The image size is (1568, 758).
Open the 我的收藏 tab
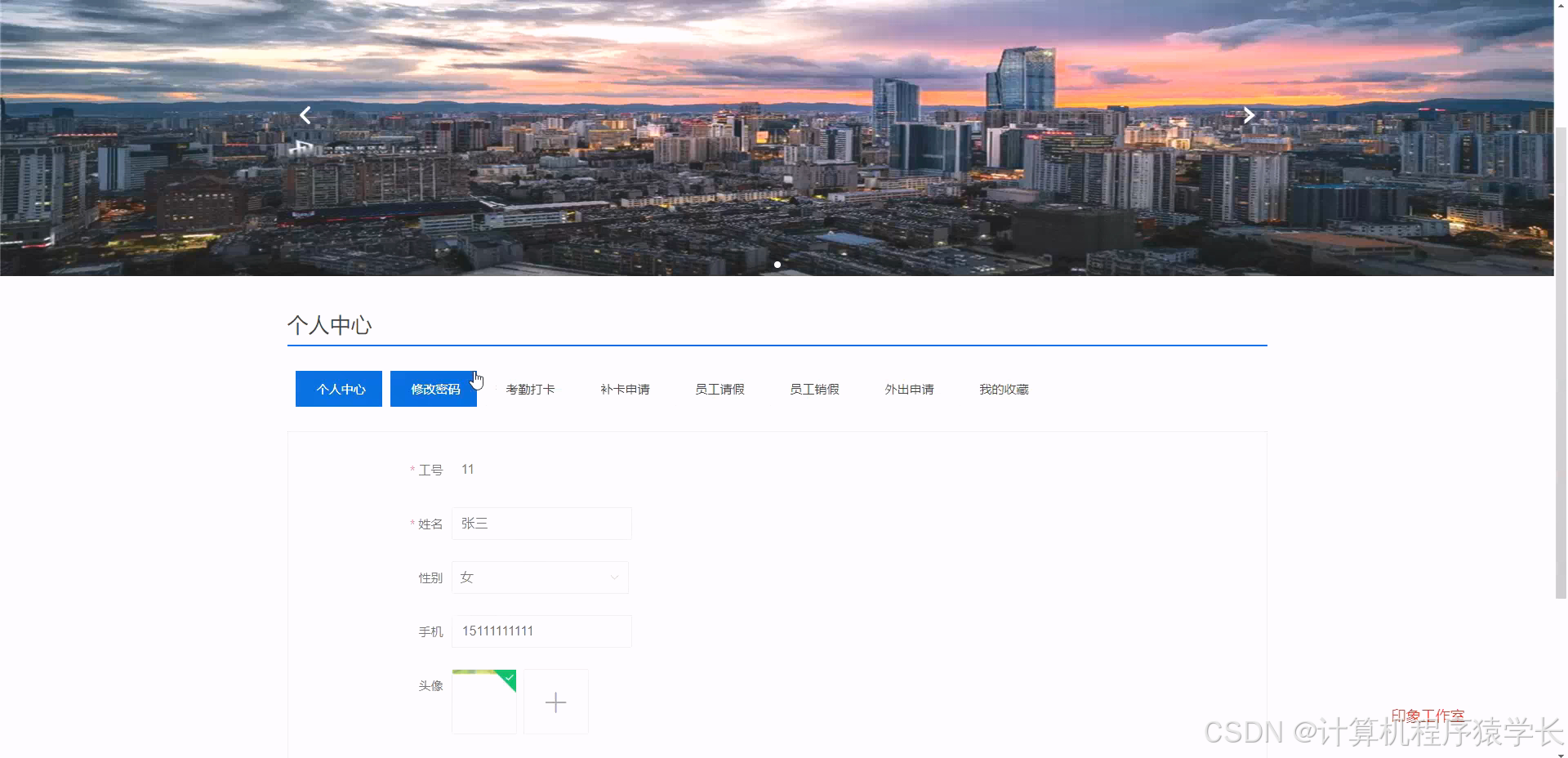(x=1004, y=389)
